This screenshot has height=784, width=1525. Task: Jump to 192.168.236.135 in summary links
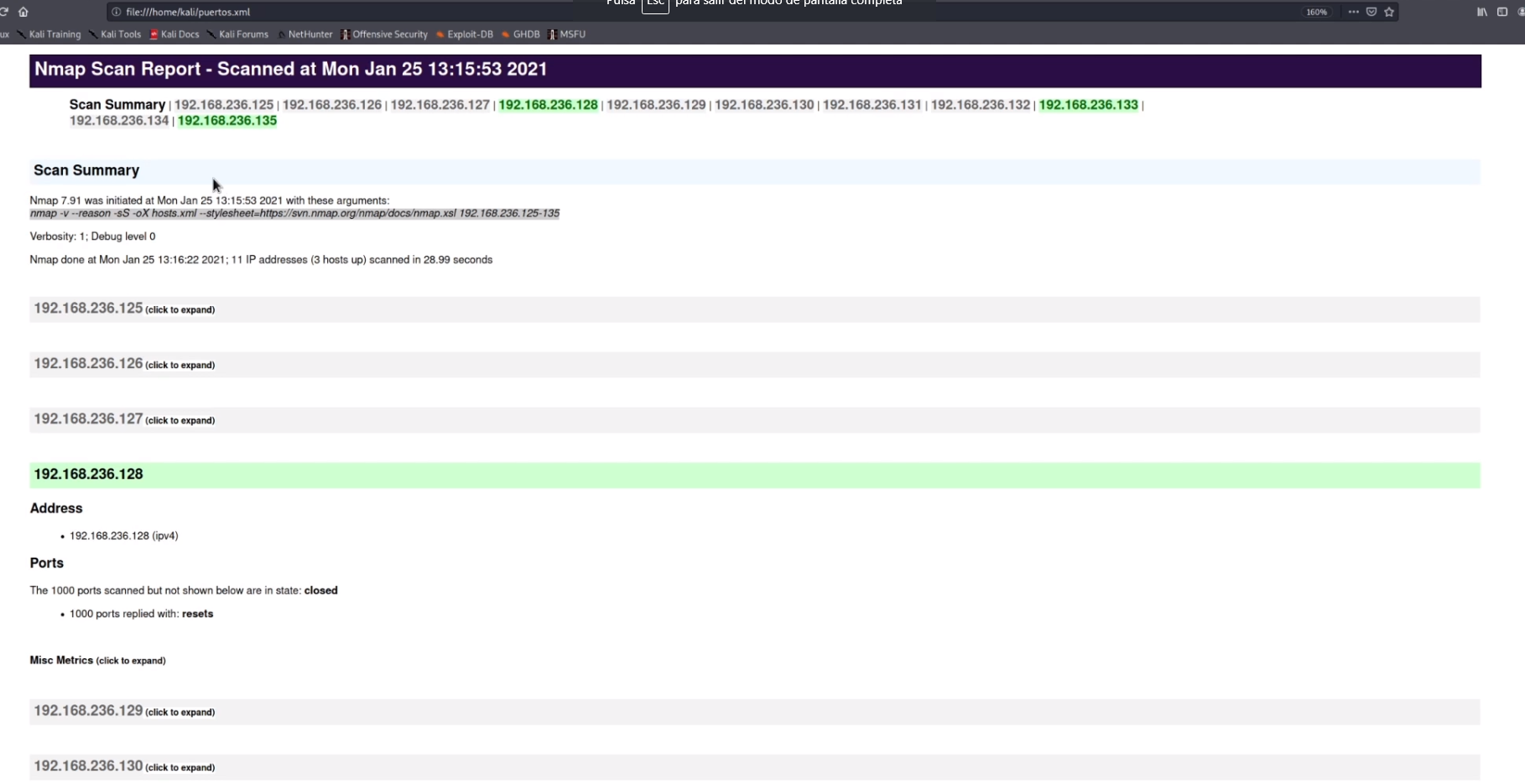point(227,121)
